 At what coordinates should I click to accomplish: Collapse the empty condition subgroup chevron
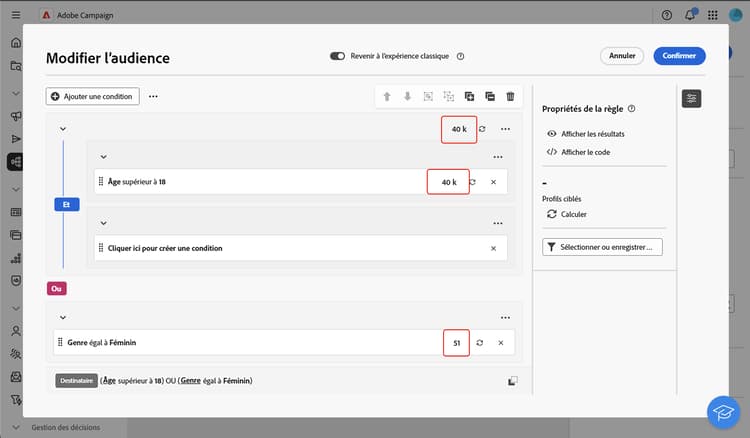click(x=103, y=223)
